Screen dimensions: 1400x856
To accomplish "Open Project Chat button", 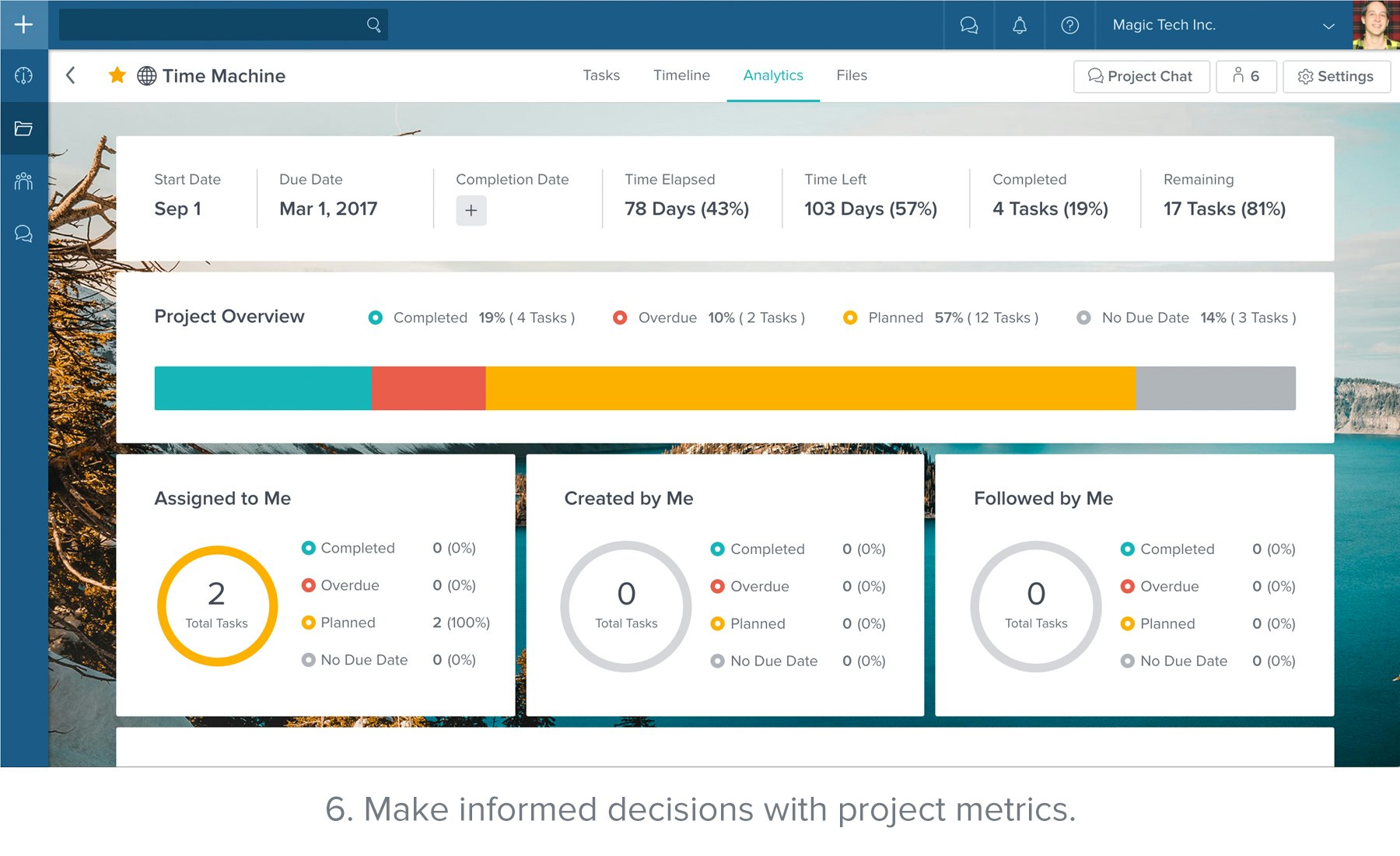I will [x=1141, y=76].
